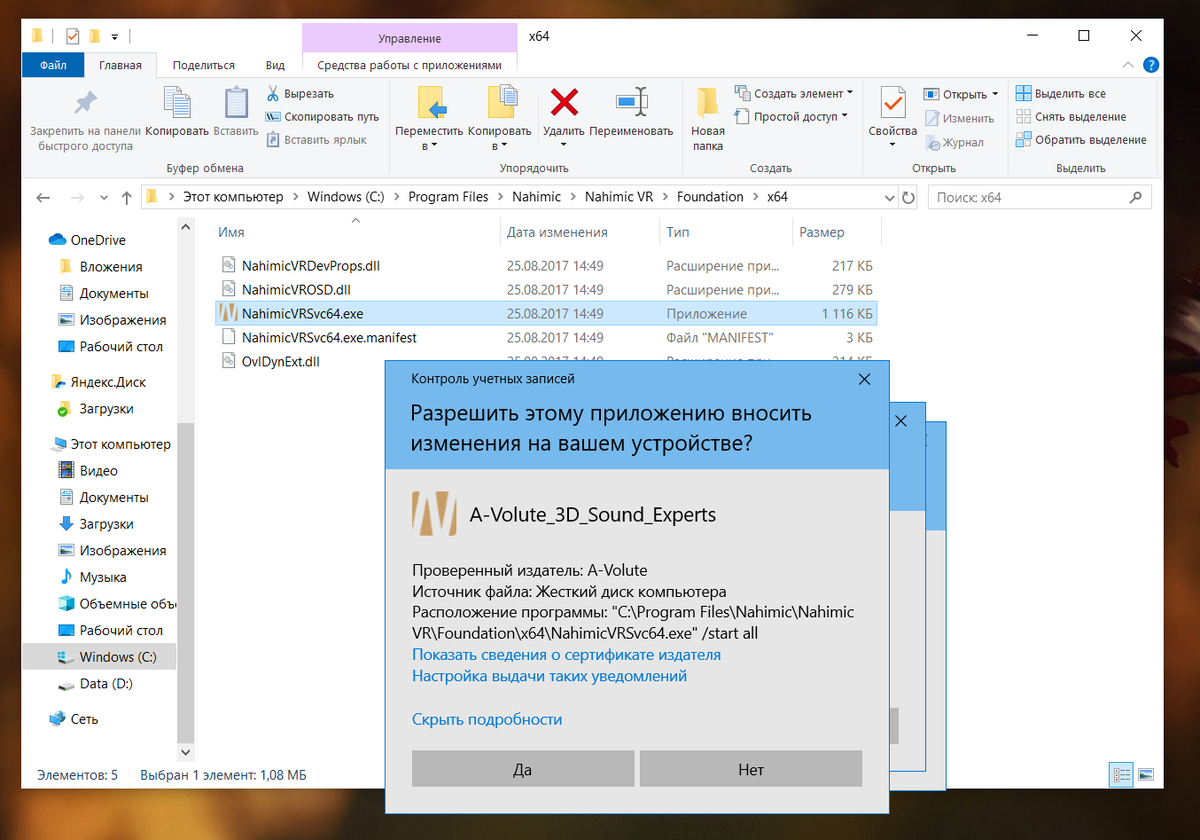The height and width of the screenshot is (840, 1200).
Task: Click Скрыть подробности link
Action: pos(487,719)
